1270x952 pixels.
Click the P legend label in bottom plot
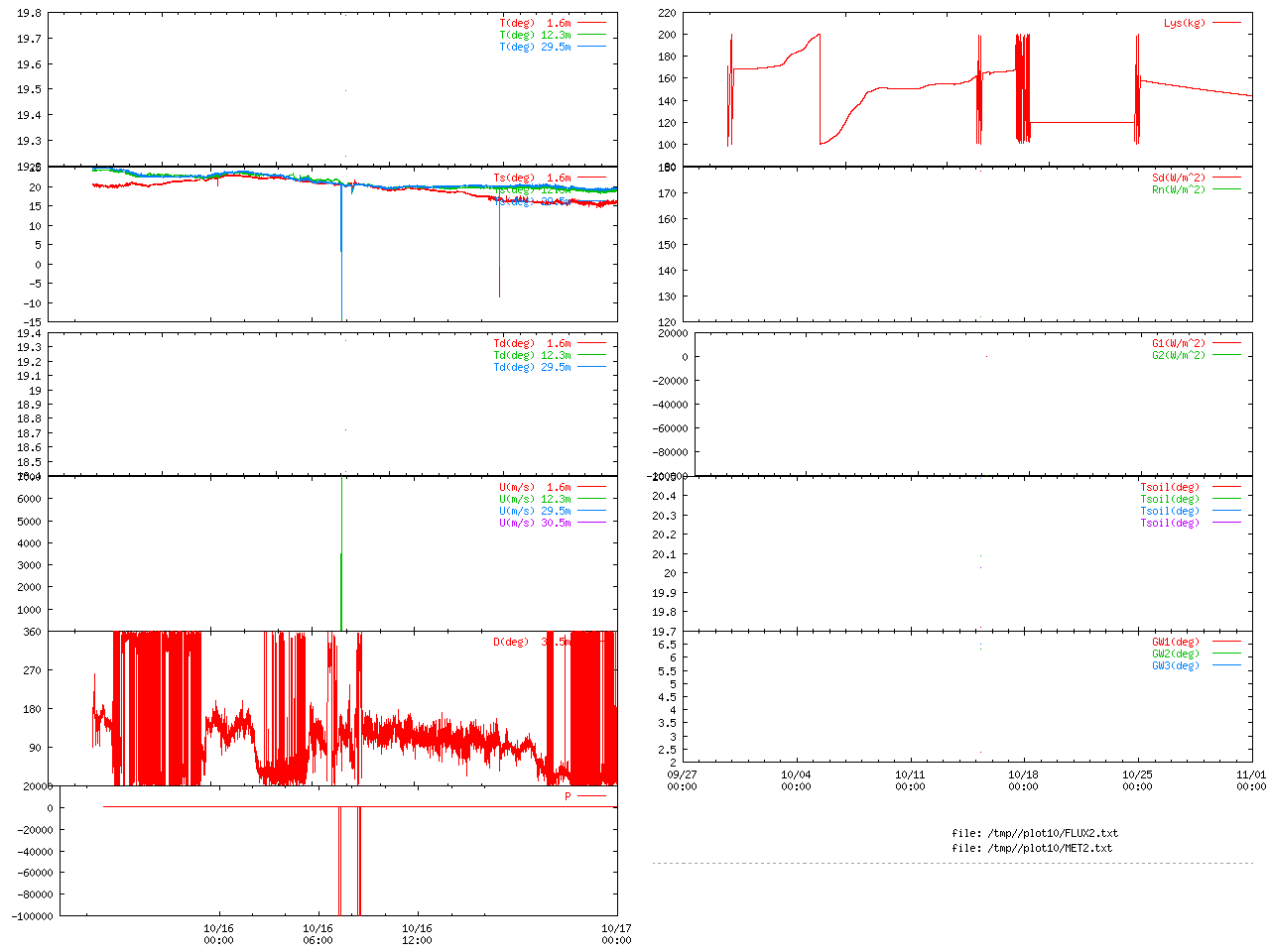pos(568,796)
